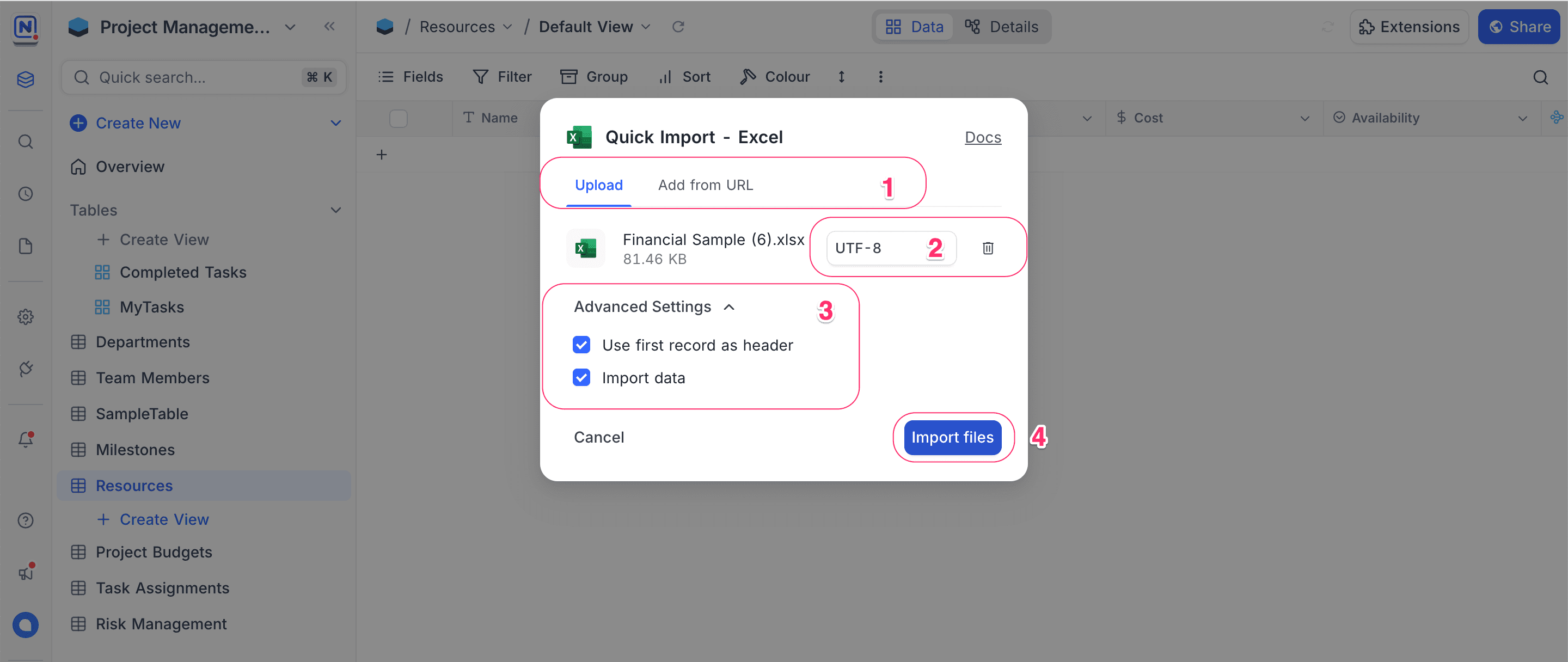Switch to the Add from URL tab
The width and height of the screenshot is (1568, 662).
tap(705, 185)
